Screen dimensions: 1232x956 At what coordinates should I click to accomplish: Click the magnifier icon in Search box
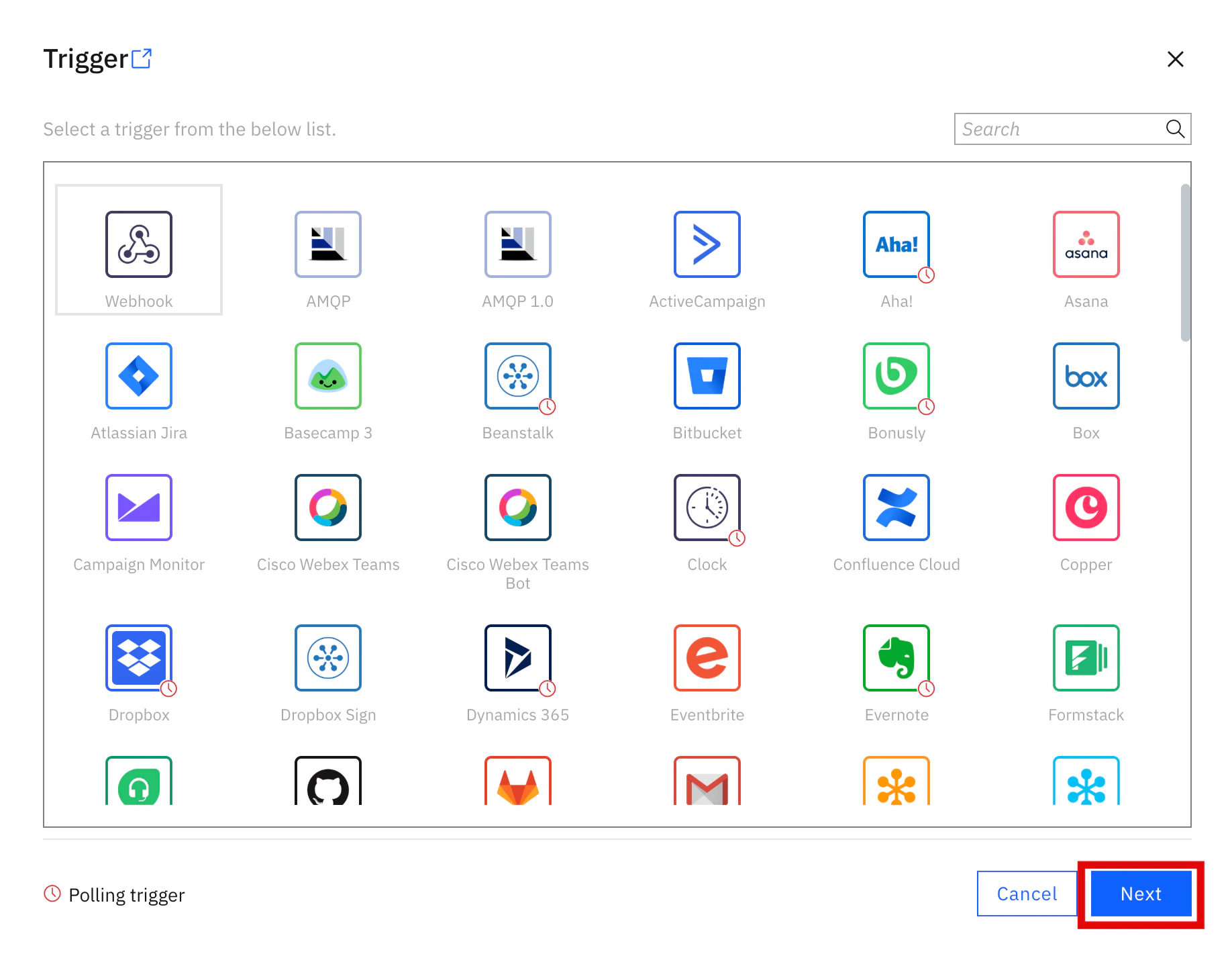(1175, 129)
